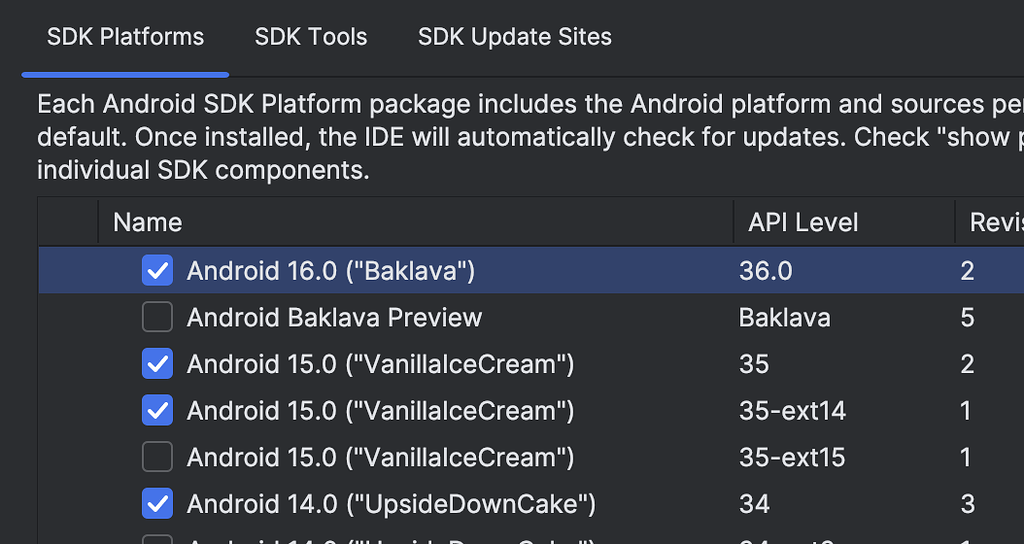The image size is (1024, 544).
Task: Click the 35-ext14 API level cell
Action: [x=792, y=410]
